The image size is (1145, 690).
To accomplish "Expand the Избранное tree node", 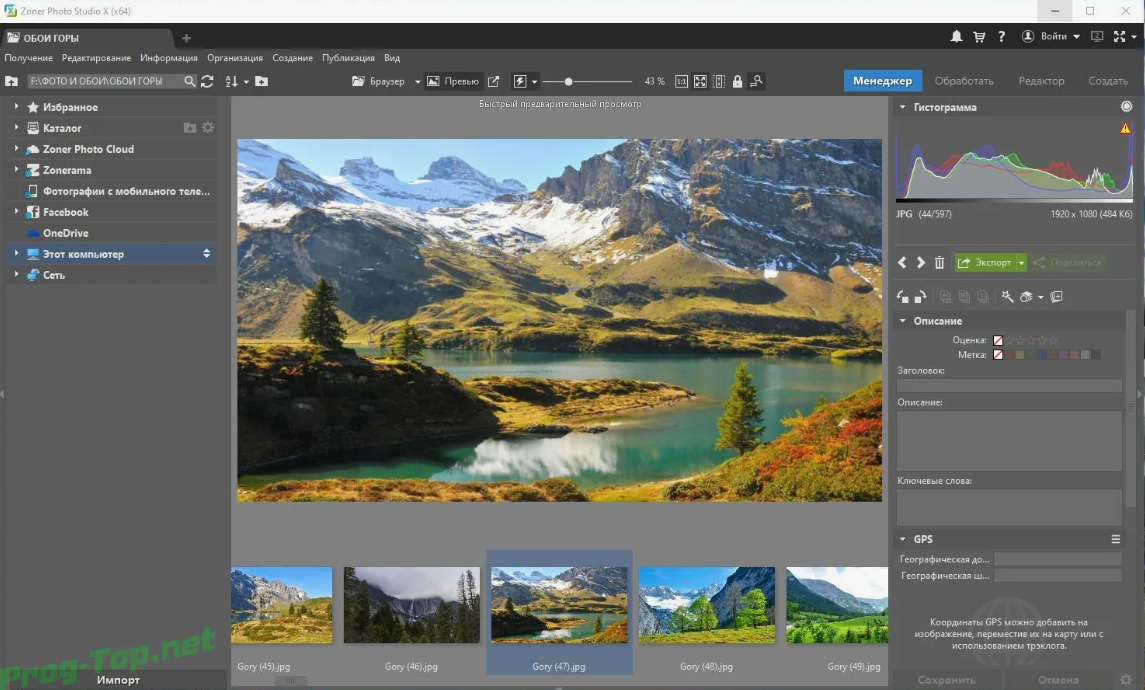I will point(16,107).
